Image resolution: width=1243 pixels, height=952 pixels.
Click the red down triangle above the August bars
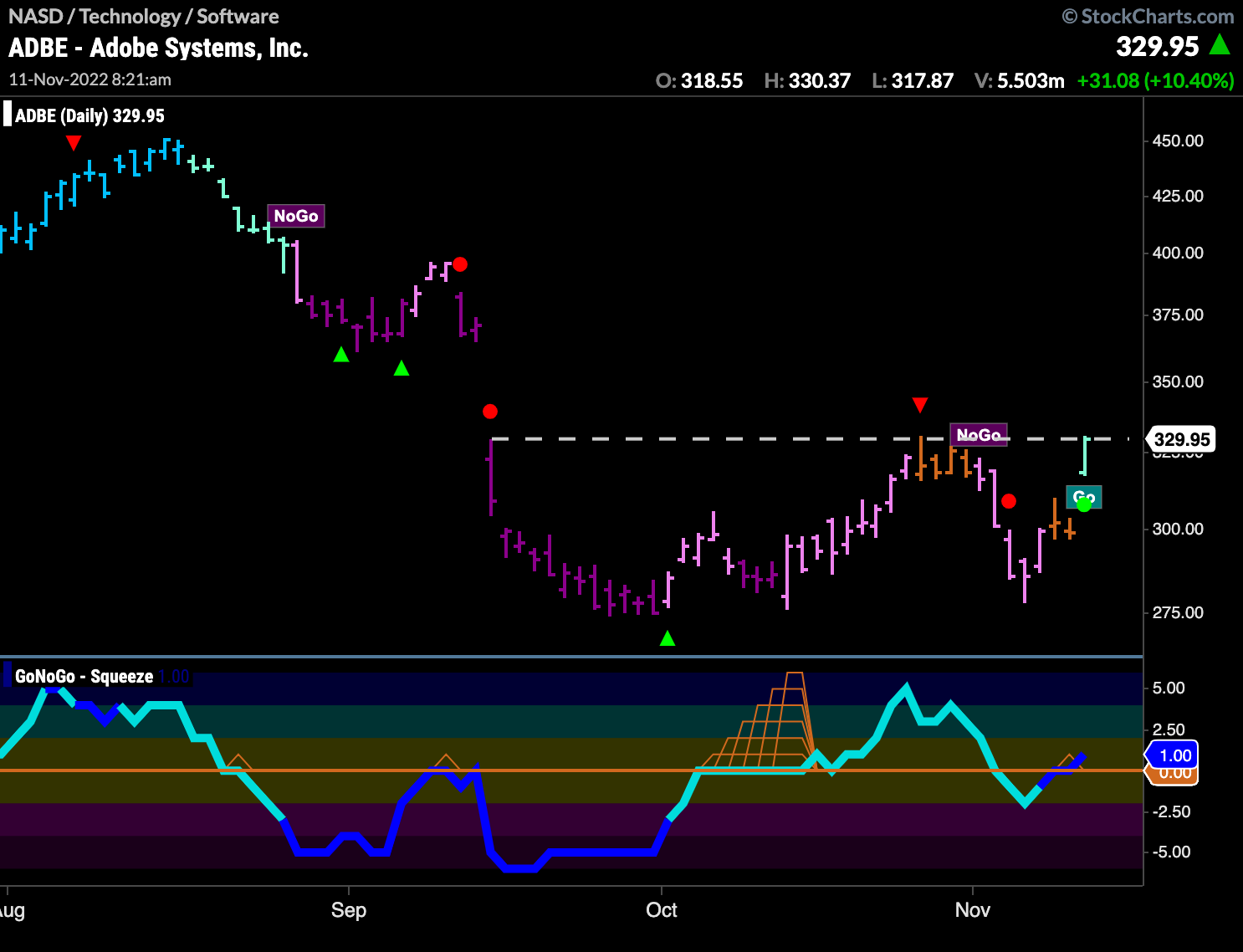[74, 143]
